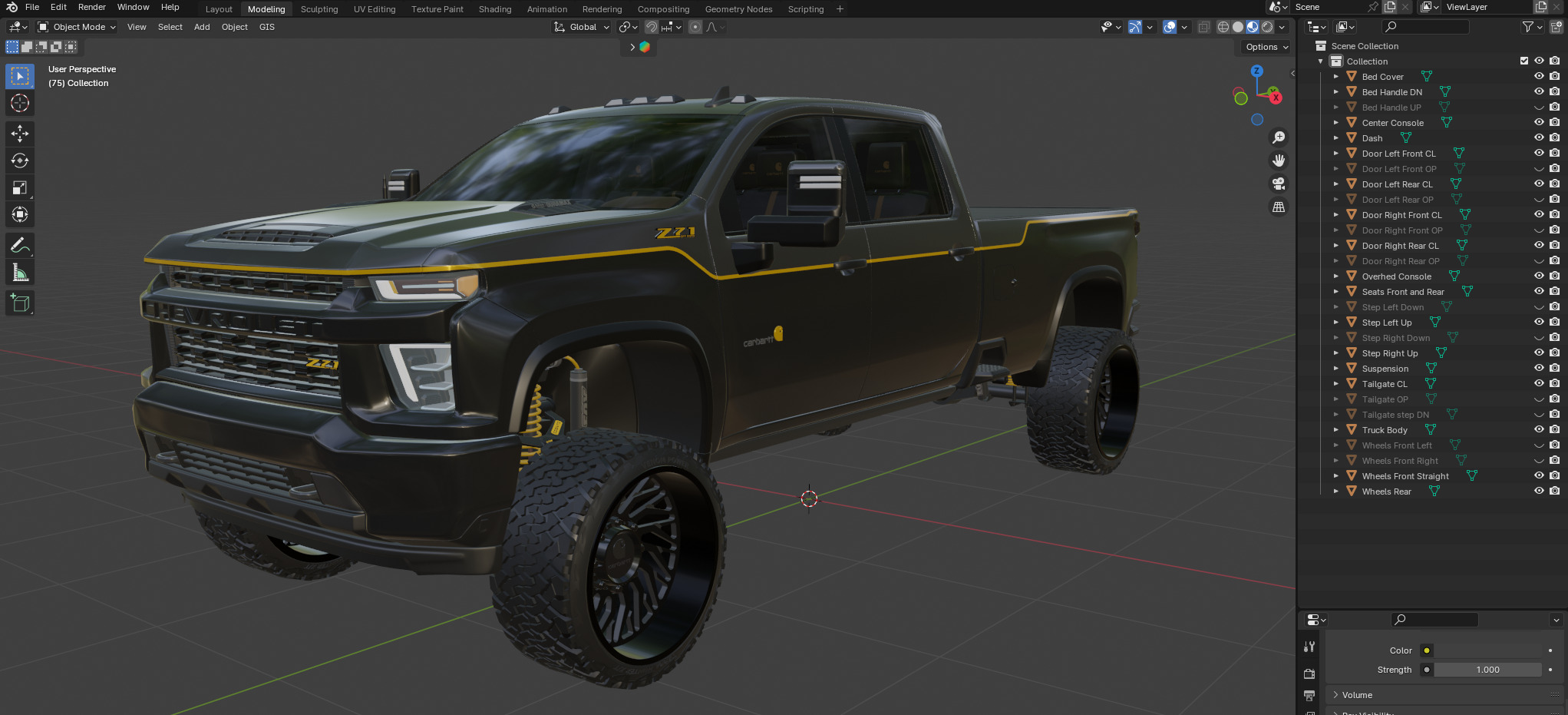
Task: Click the pan hand viewport icon
Action: 1279,161
